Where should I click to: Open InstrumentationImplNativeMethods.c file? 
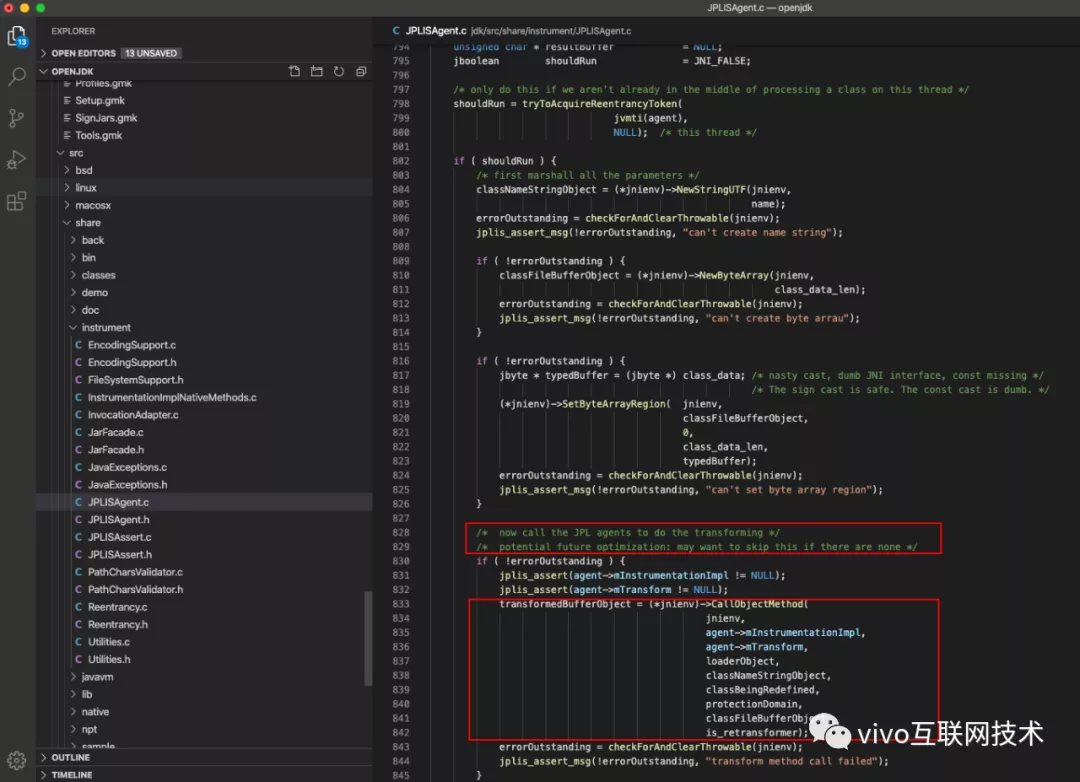[172, 398]
